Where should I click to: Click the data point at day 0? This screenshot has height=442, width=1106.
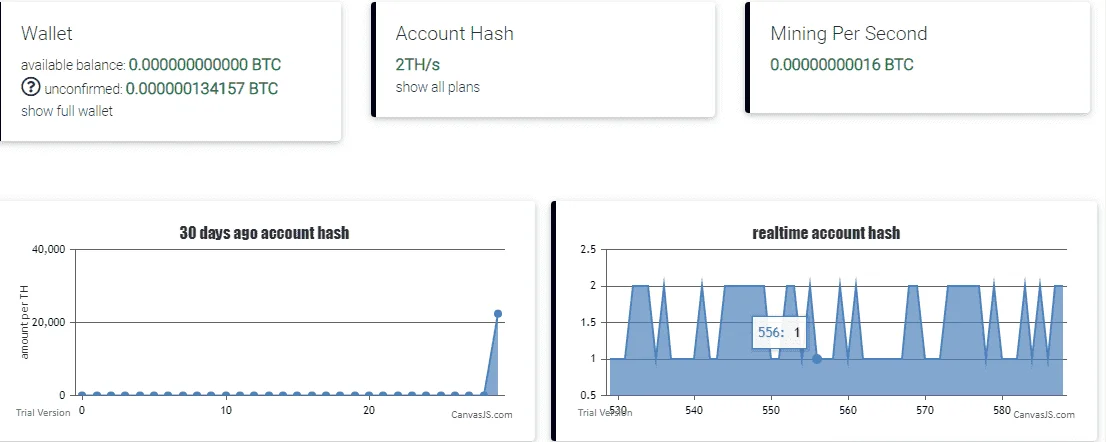click(x=82, y=395)
